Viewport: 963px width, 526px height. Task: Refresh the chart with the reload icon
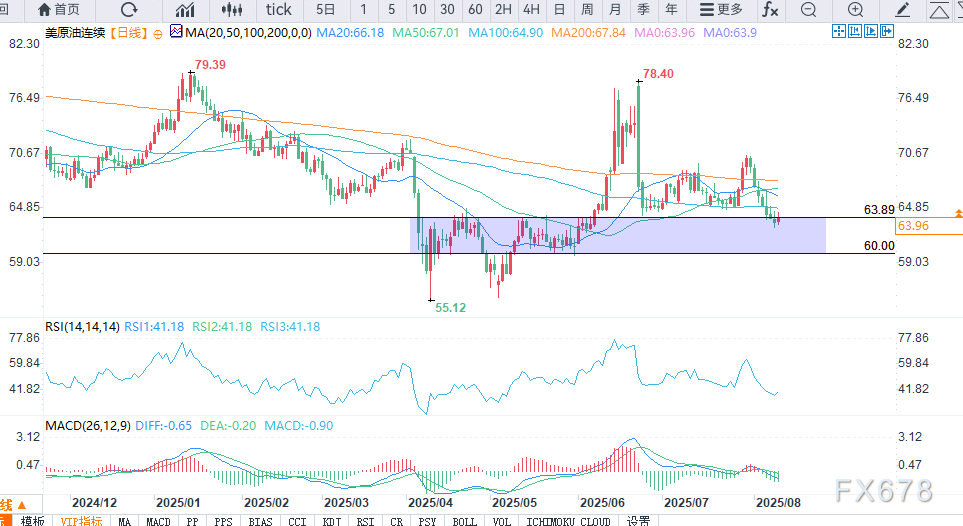[128, 10]
